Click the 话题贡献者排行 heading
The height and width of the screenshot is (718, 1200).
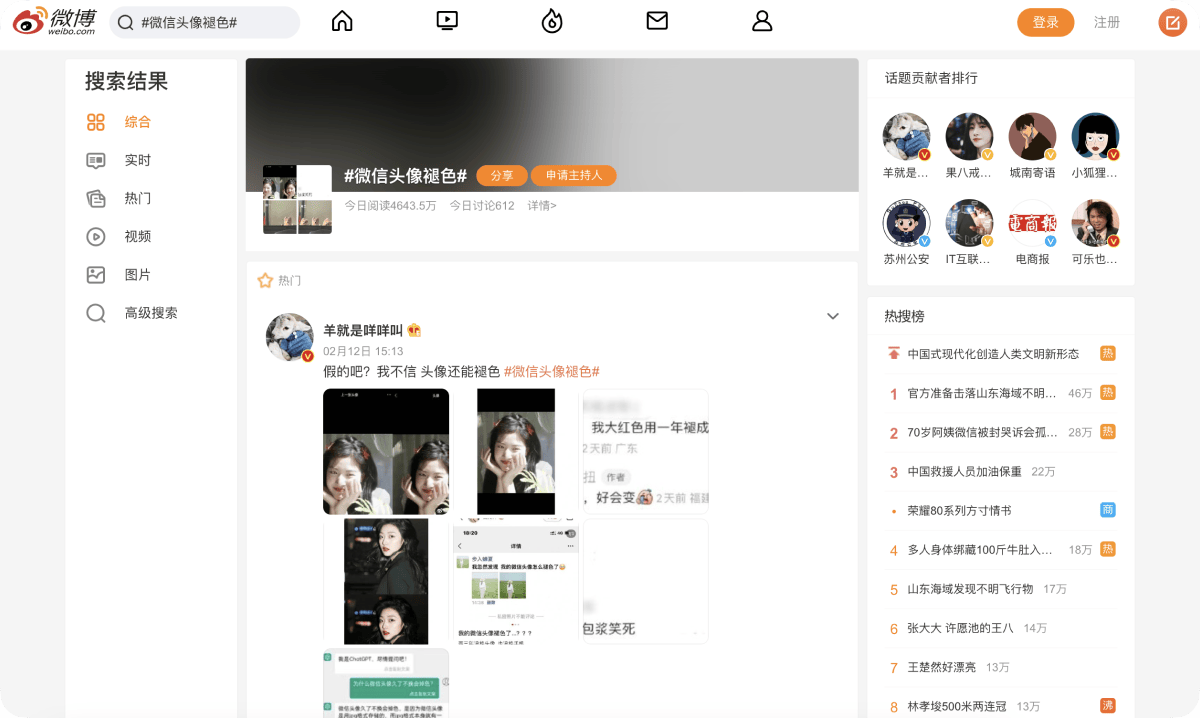[931, 78]
